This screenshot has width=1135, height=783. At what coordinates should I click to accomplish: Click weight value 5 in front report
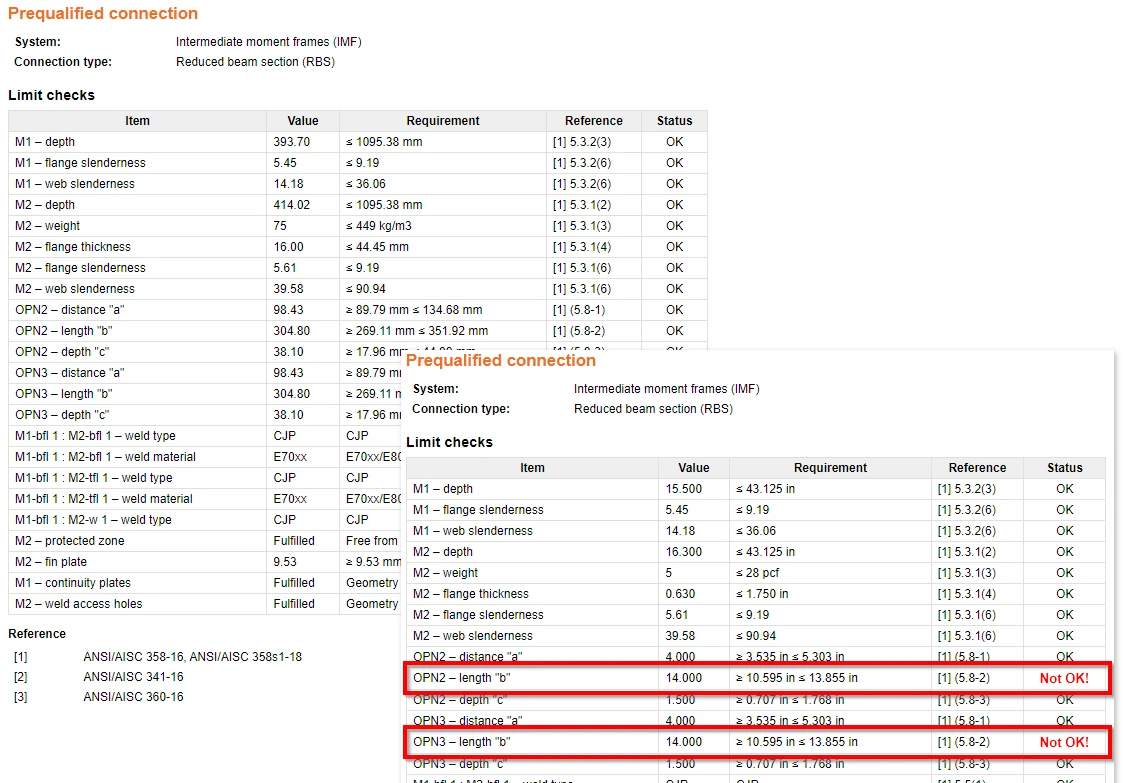coord(669,572)
